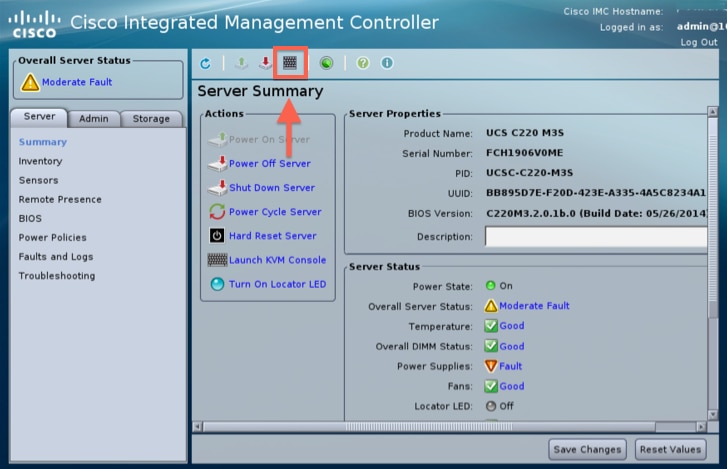
Task: Click the Power Off Server link
Action: coord(270,164)
